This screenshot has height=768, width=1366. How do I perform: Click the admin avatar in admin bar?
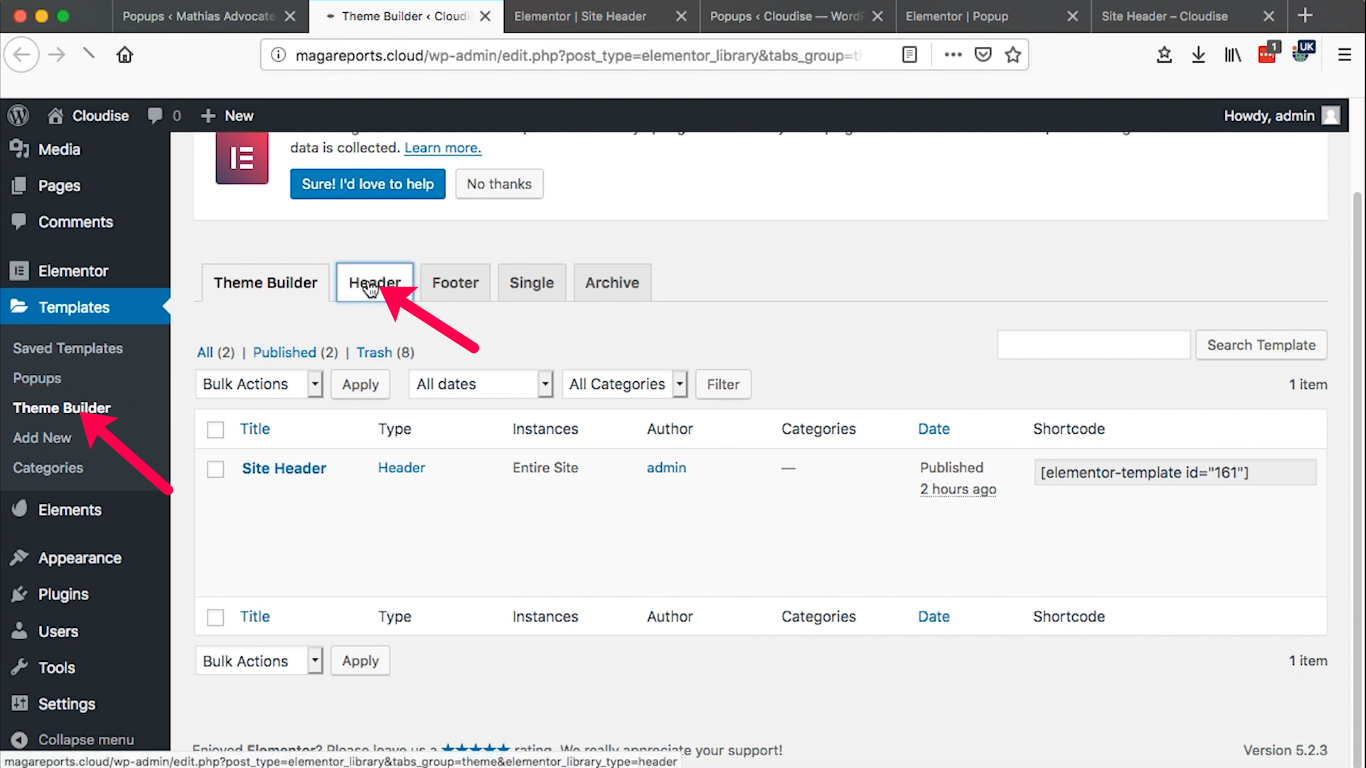[1330, 116]
